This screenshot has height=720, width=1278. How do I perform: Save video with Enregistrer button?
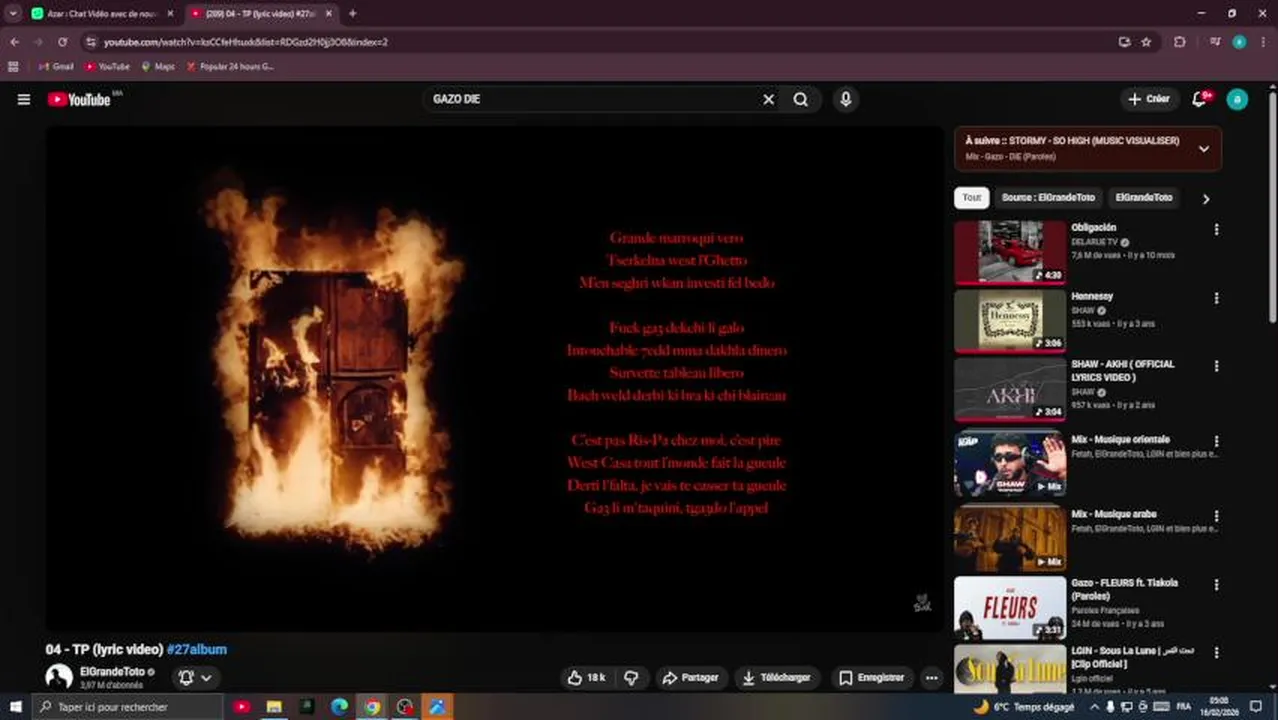click(x=871, y=677)
